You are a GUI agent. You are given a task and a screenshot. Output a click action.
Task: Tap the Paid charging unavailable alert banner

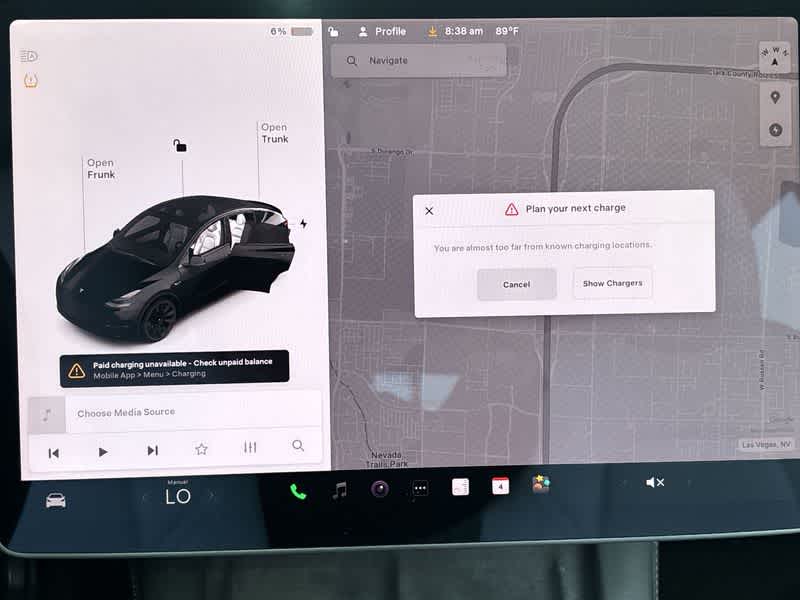point(174,368)
